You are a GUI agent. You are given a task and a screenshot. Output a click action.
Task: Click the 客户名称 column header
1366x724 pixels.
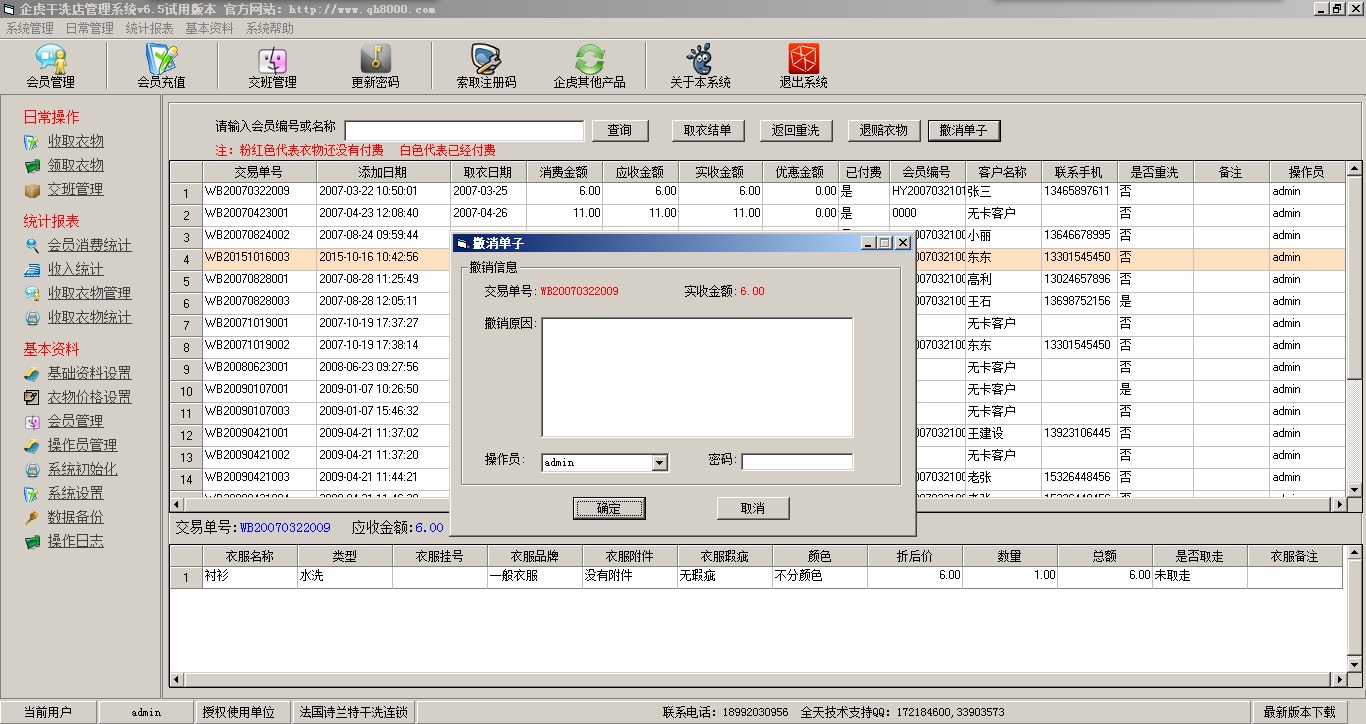point(1003,172)
